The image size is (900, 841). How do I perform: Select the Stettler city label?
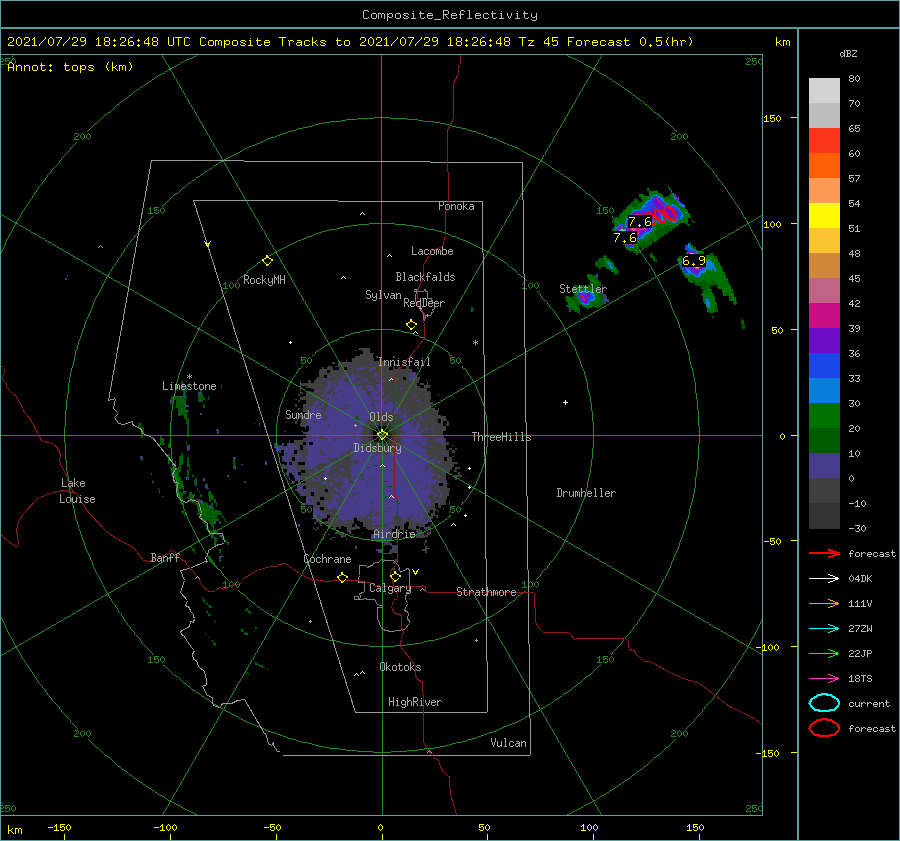[x=583, y=289]
